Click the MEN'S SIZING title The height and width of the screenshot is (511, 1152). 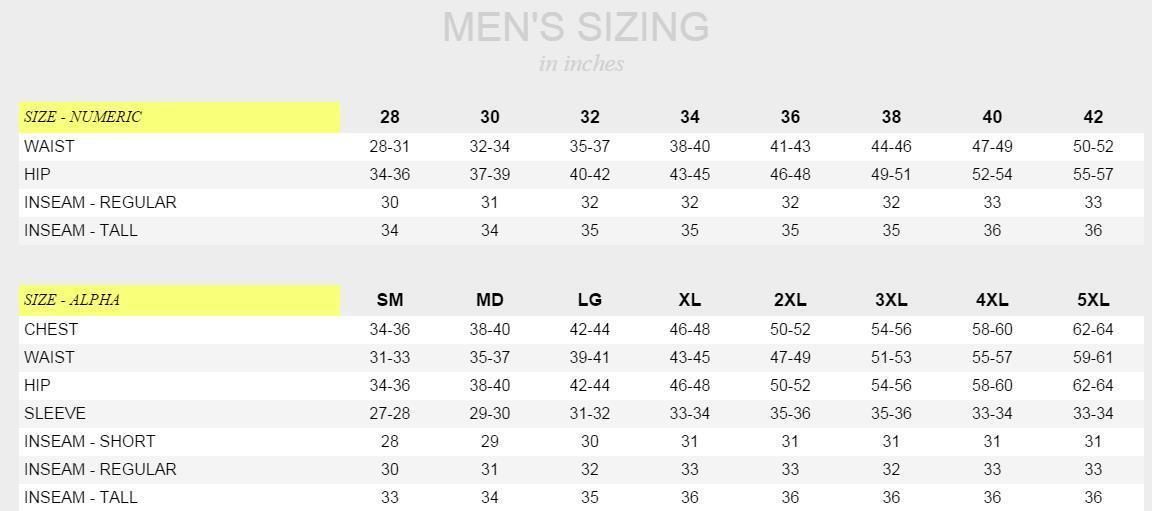point(576,27)
